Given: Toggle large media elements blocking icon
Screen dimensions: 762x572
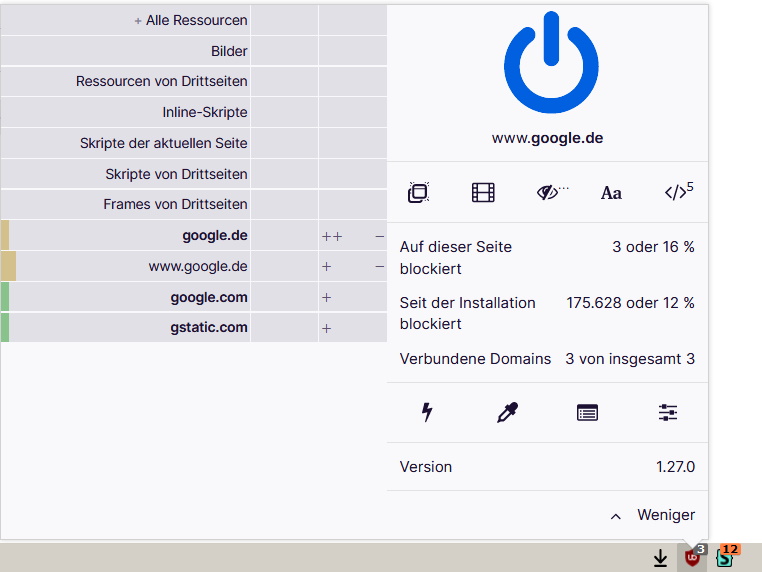Looking at the screenshot, I should pos(483,192).
